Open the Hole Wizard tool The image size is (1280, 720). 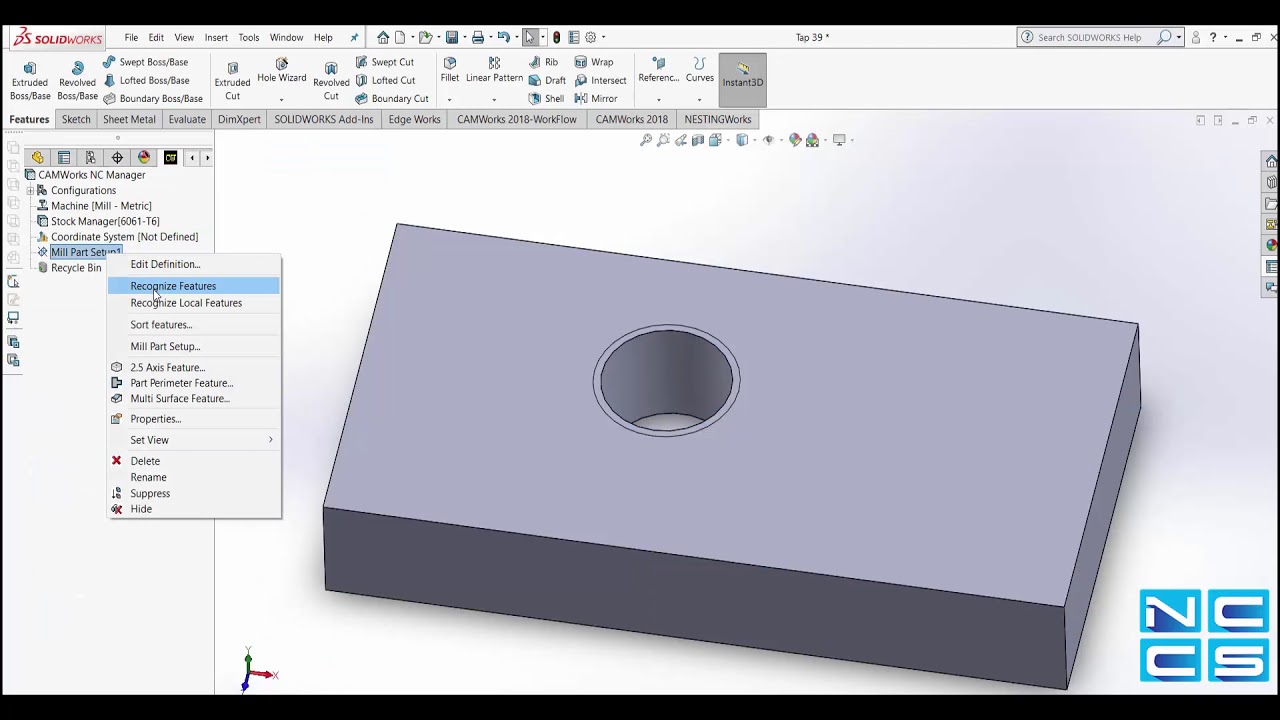[x=282, y=70]
